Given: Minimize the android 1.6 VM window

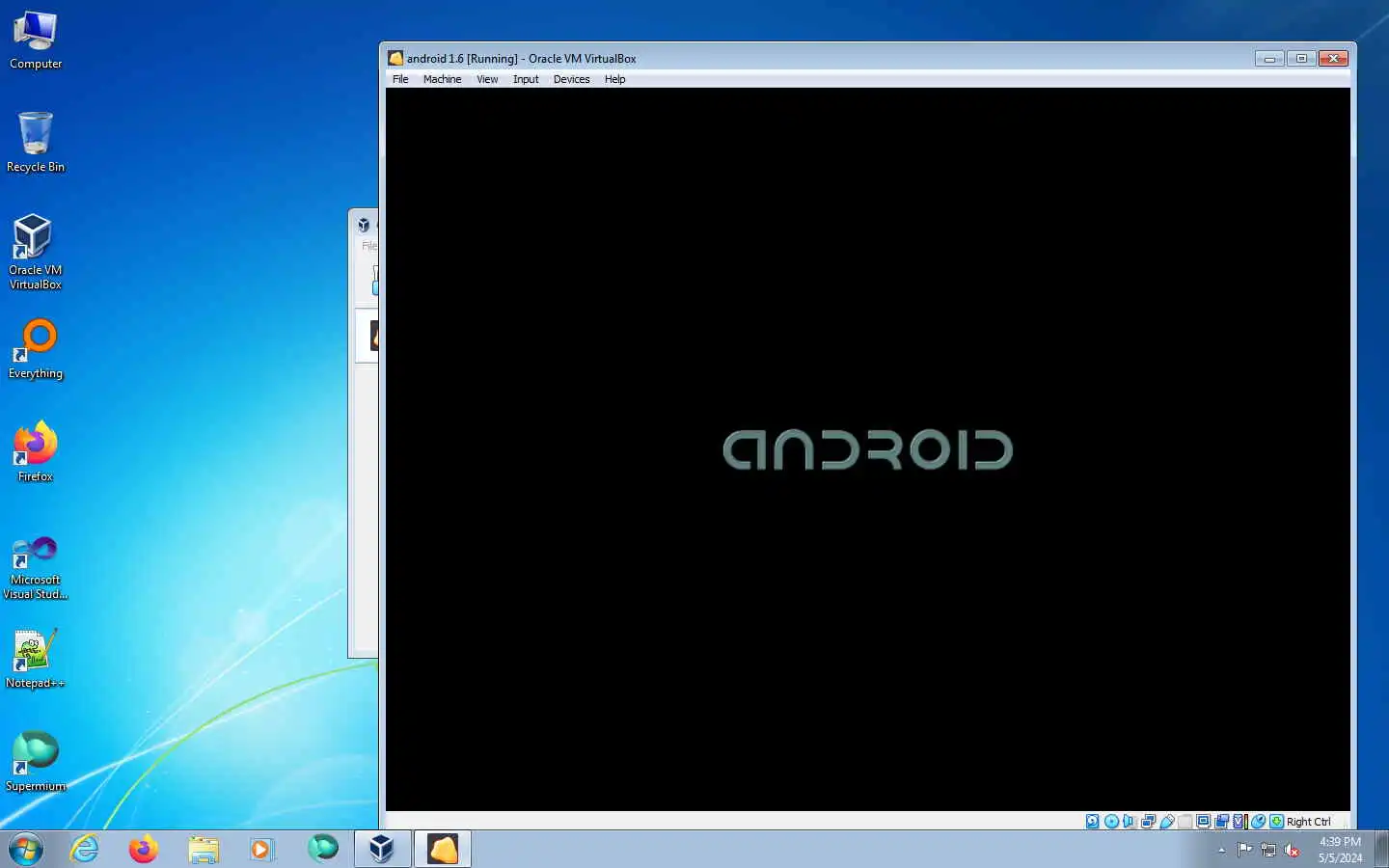Looking at the screenshot, I should point(1269,59).
